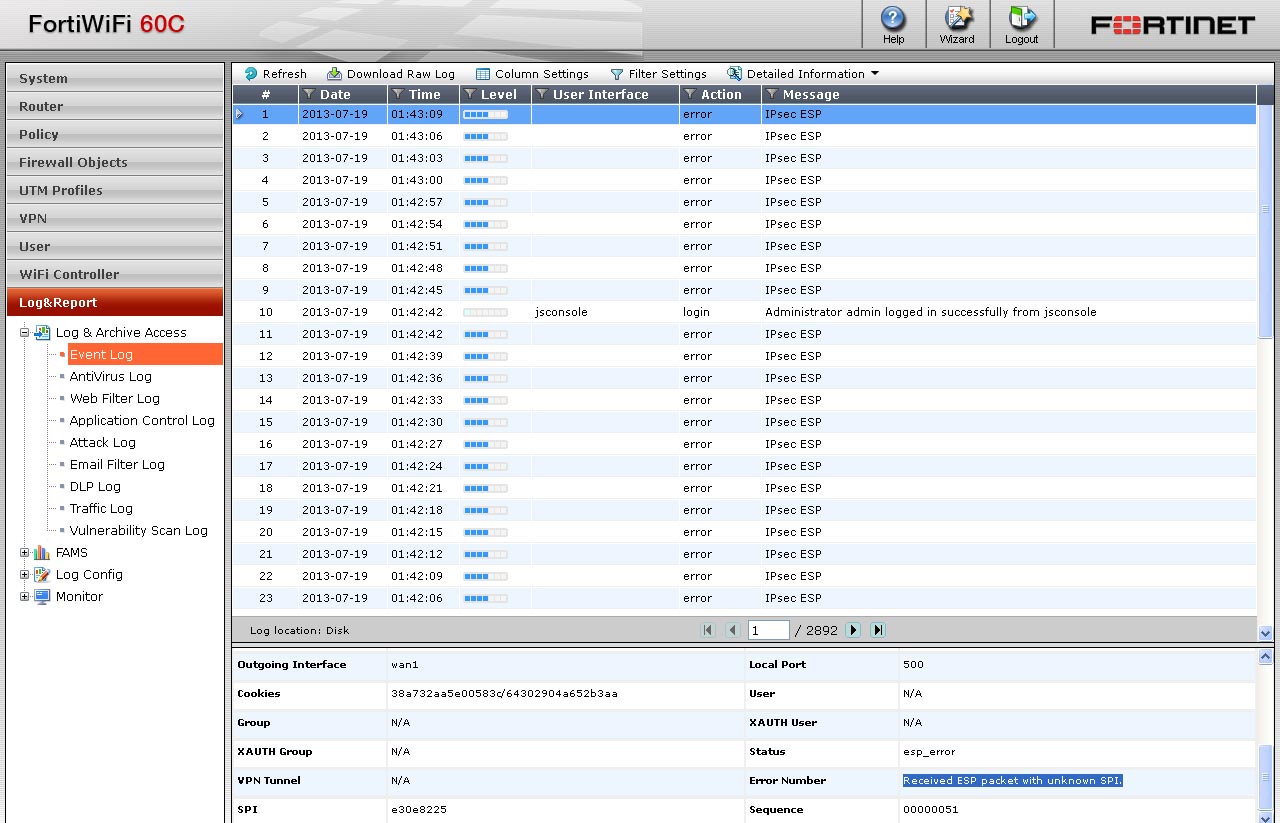Viewport: 1280px width, 823px height.
Task: Filter by the Action column funnel icon
Action: pyautogui.click(x=690, y=94)
